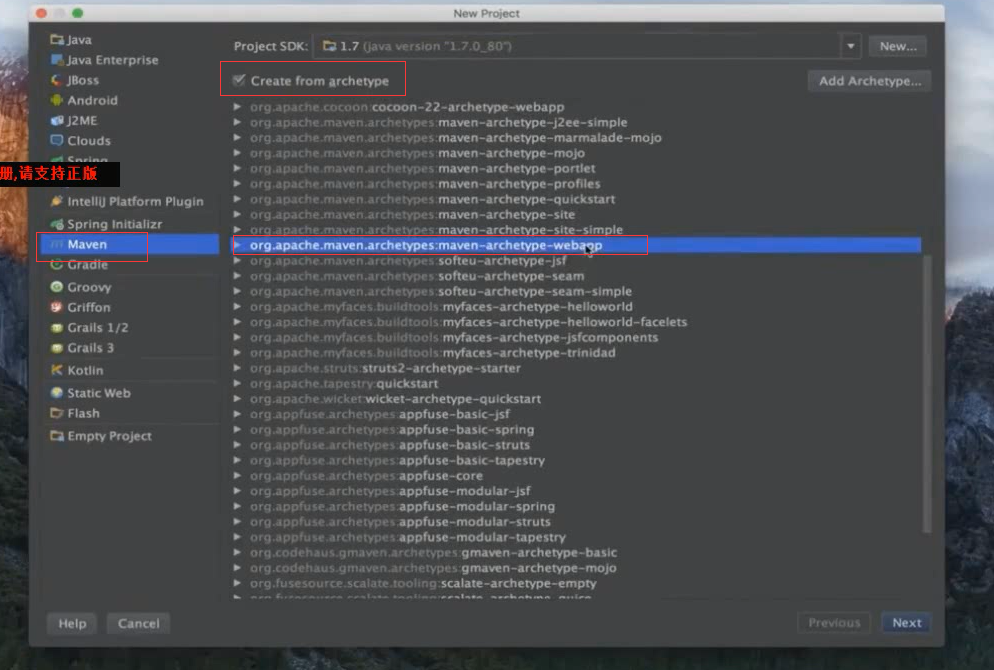This screenshot has width=994, height=670.
Task: Click the Spring Initializr icon
Action: pos(56,224)
